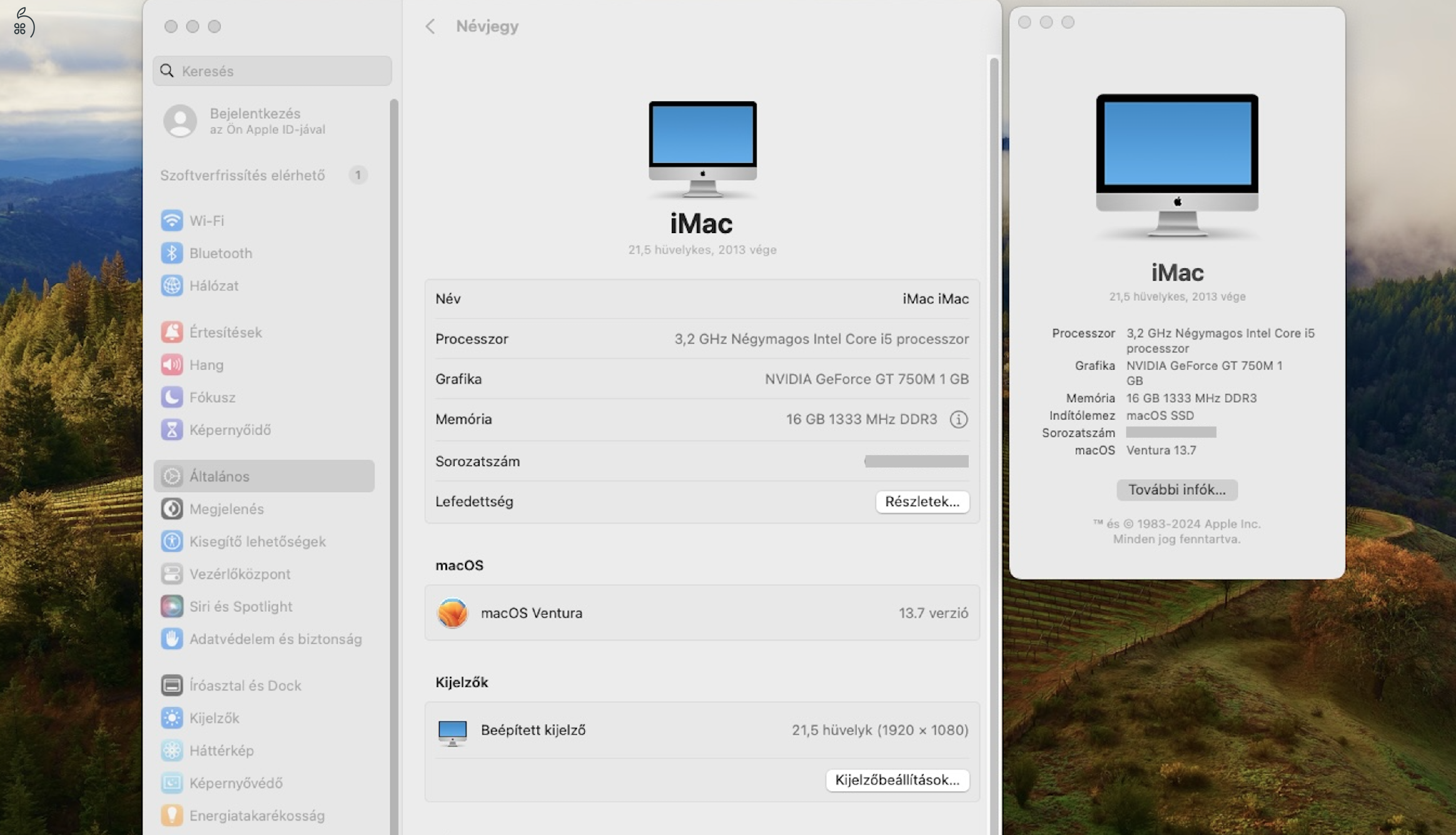
Task: Click the memory info circle icon
Action: coord(959,419)
